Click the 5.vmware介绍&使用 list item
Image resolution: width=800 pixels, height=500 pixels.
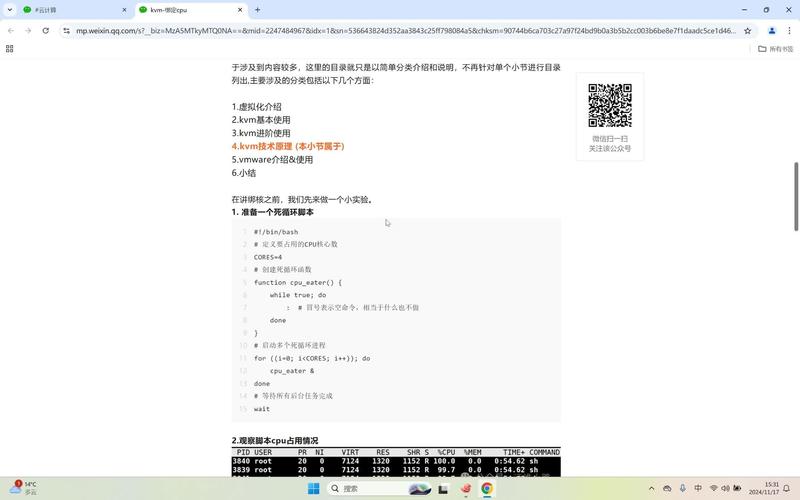tap(272, 160)
